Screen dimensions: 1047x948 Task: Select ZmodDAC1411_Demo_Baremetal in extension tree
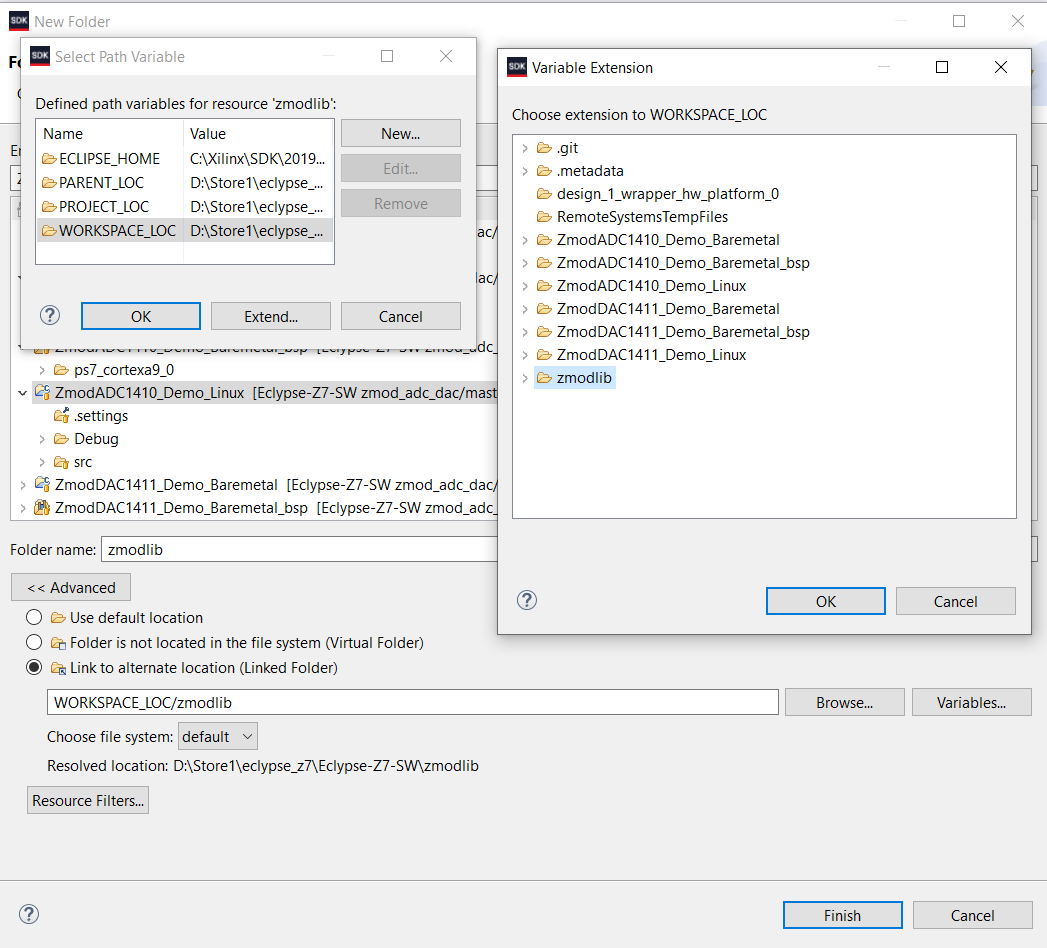click(x=668, y=309)
